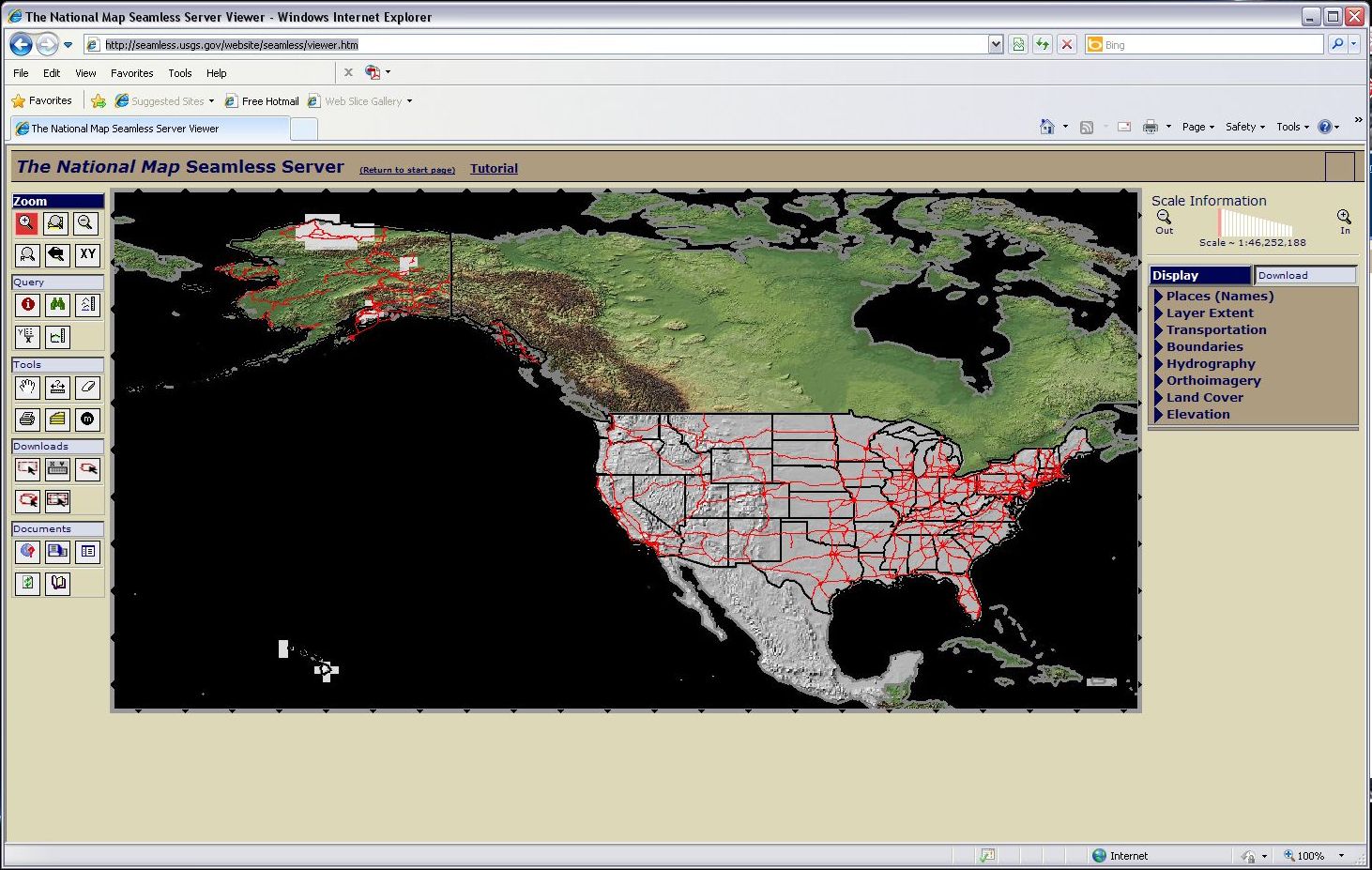1372x870 pixels.
Task: Select the eraser tool
Action: pos(87,387)
